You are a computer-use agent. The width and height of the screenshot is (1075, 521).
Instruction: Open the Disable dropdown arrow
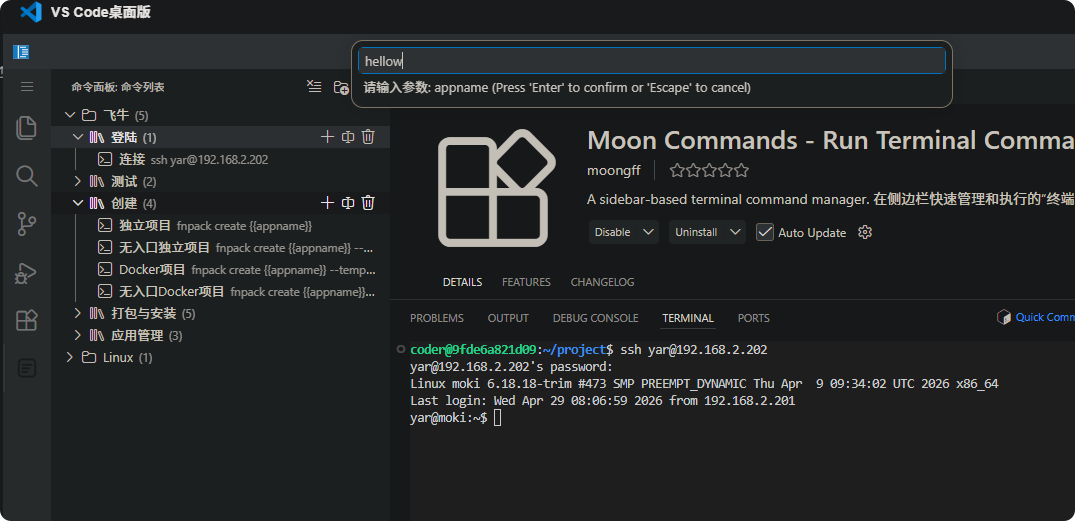(x=648, y=232)
